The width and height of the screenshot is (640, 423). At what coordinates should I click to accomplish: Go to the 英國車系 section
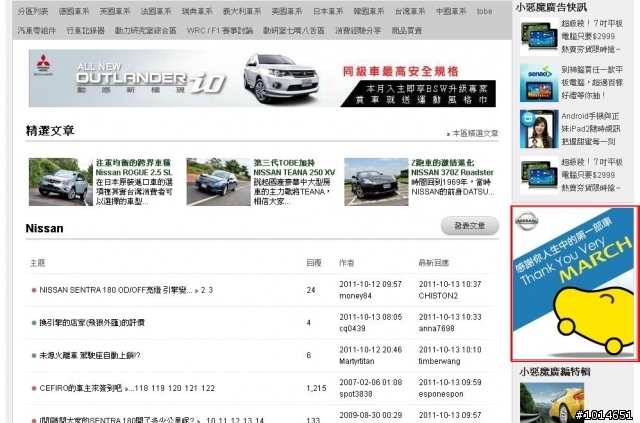click(x=115, y=11)
